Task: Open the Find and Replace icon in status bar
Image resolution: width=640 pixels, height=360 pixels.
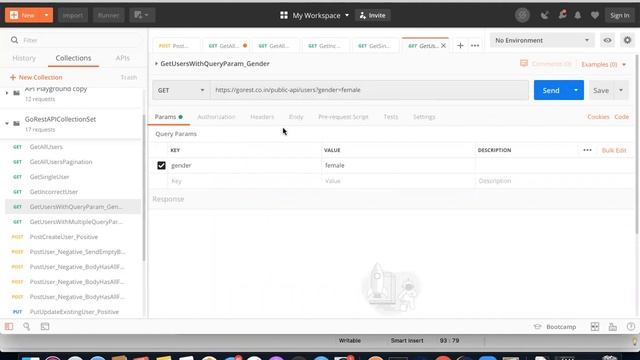Action: [27, 327]
